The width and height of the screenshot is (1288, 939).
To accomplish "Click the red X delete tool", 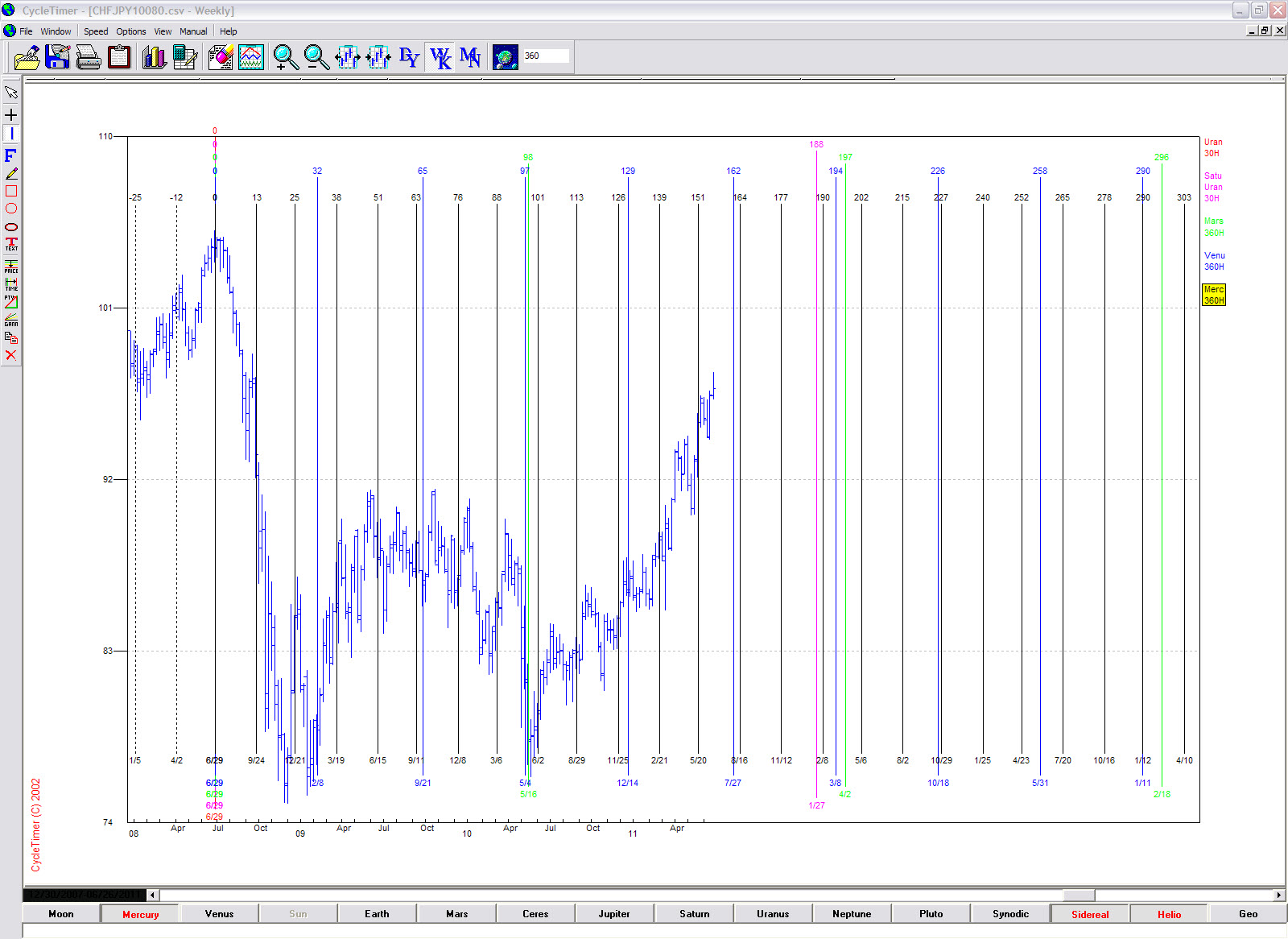I will point(11,355).
